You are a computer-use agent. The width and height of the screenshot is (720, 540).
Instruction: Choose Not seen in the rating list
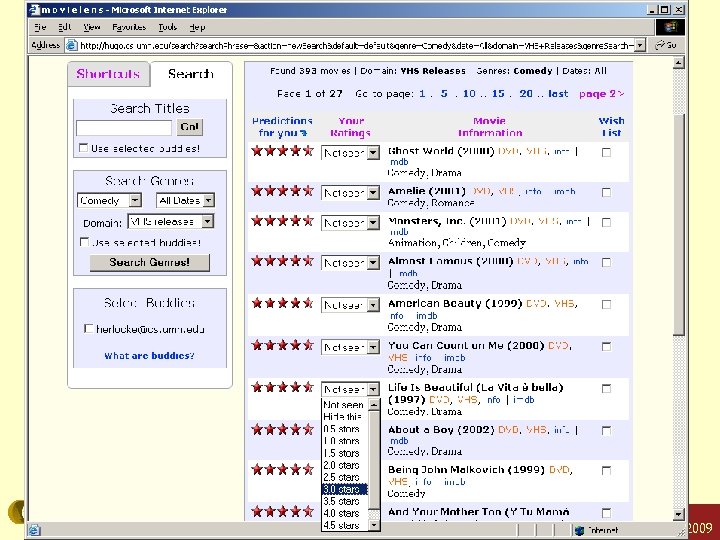345,405
